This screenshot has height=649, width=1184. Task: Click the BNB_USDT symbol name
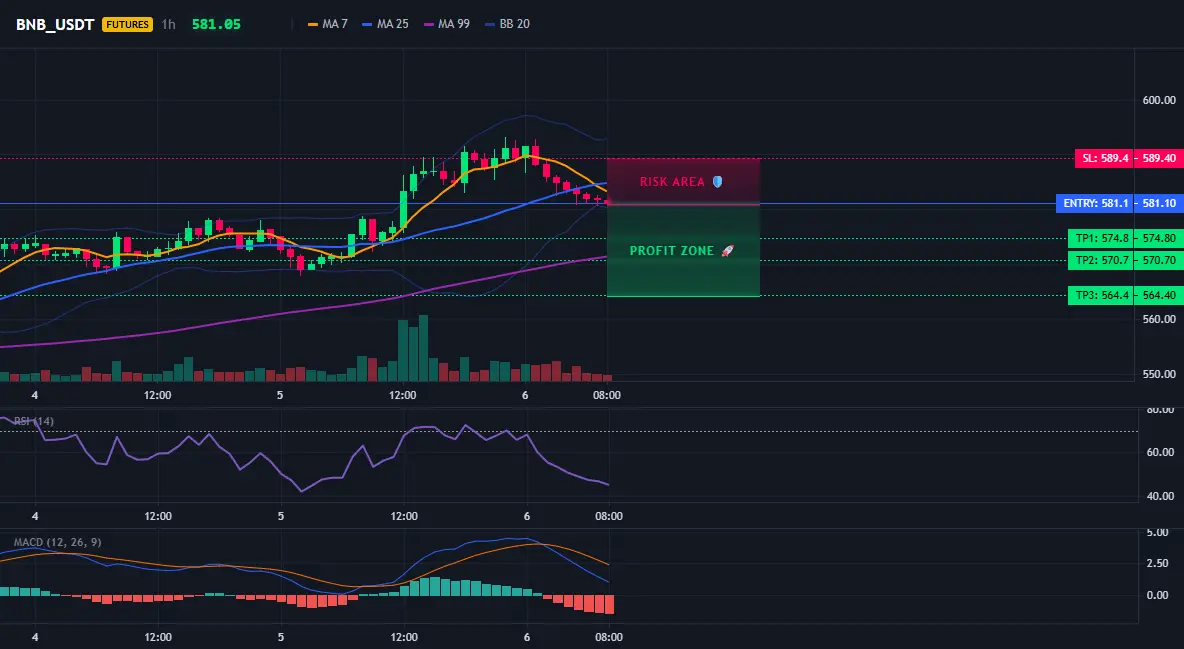click(55, 24)
